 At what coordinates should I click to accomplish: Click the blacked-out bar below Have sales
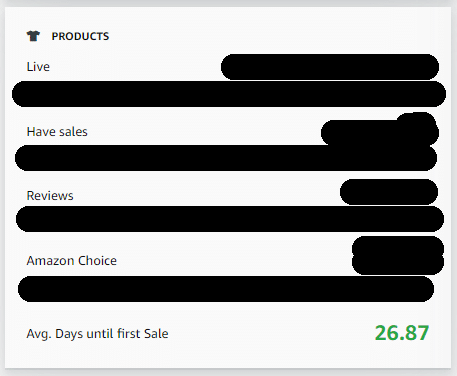click(226, 158)
